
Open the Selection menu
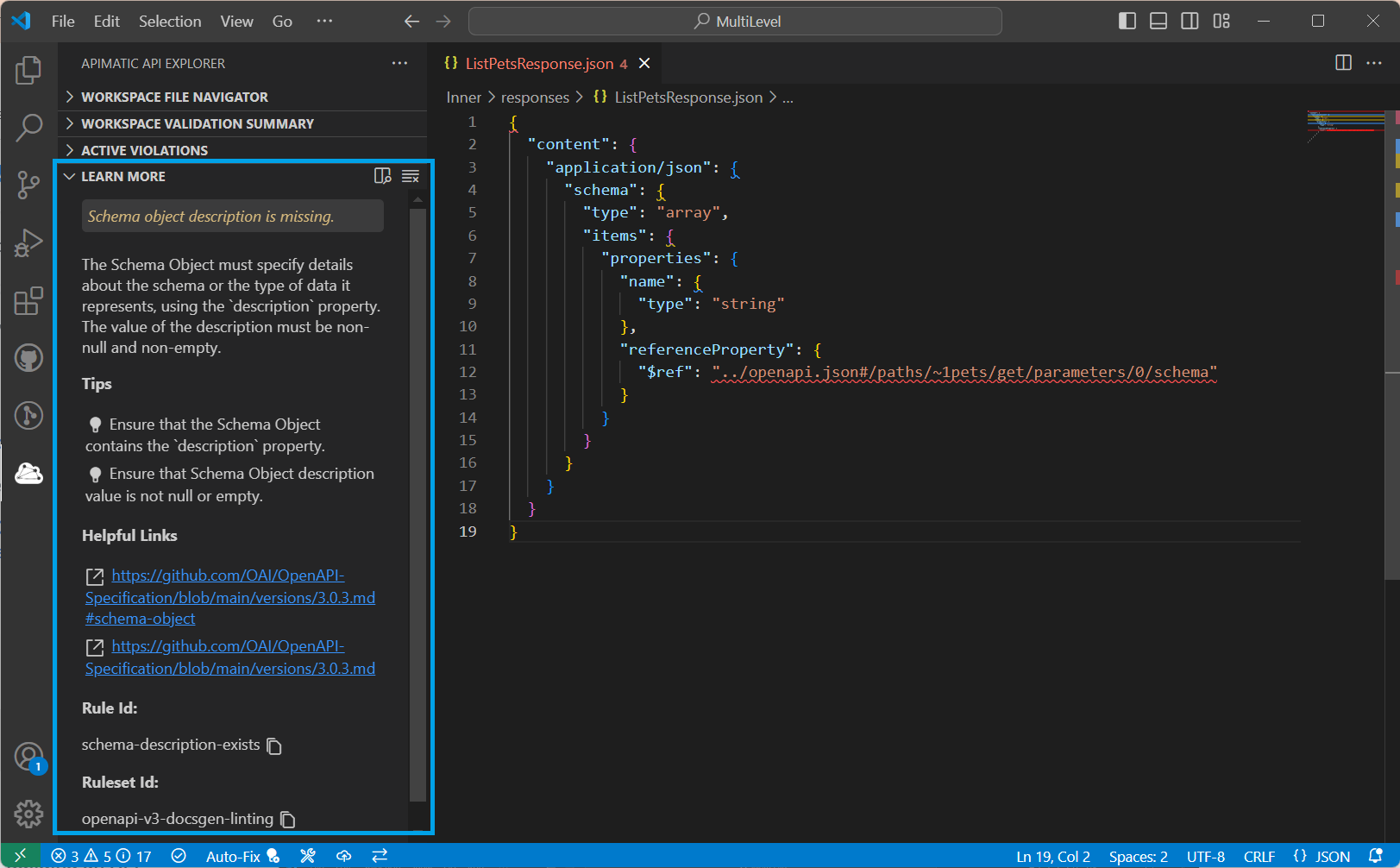tap(170, 22)
